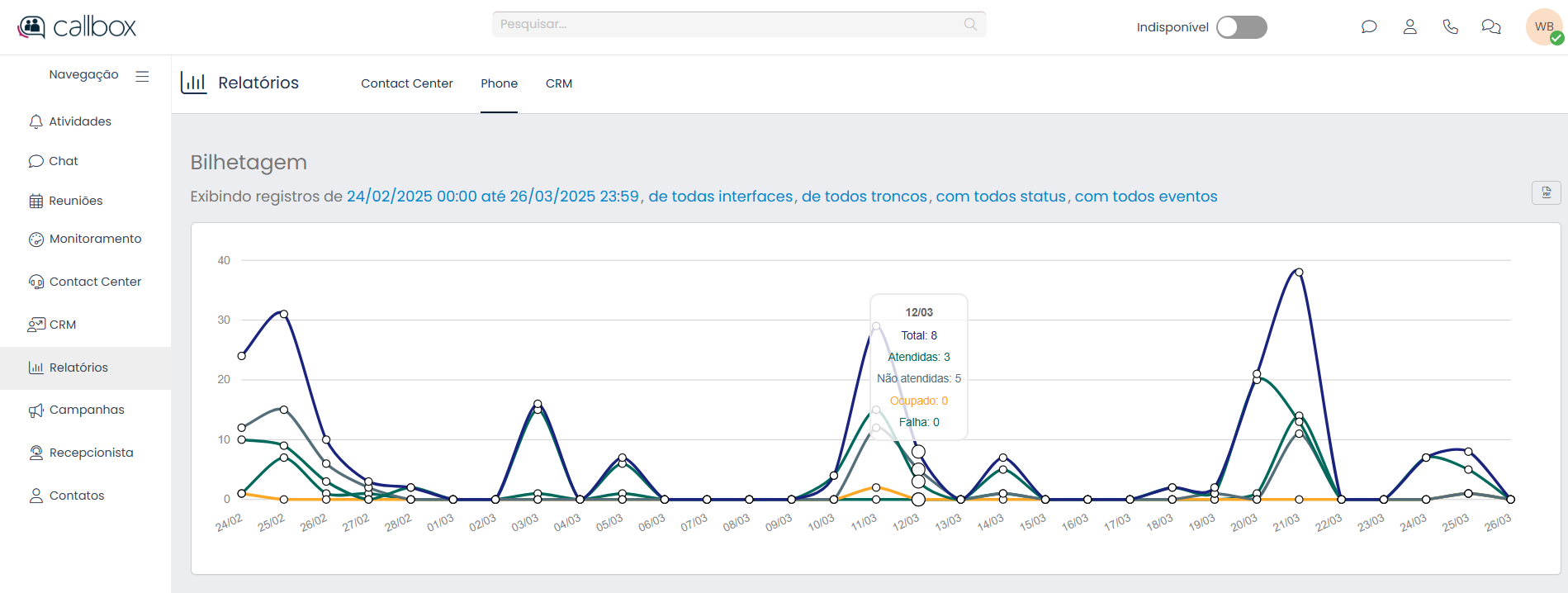The width and height of the screenshot is (1568, 593).
Task: Open the 'com todos eventos' filter
Action: click(x=1145, y=197)
